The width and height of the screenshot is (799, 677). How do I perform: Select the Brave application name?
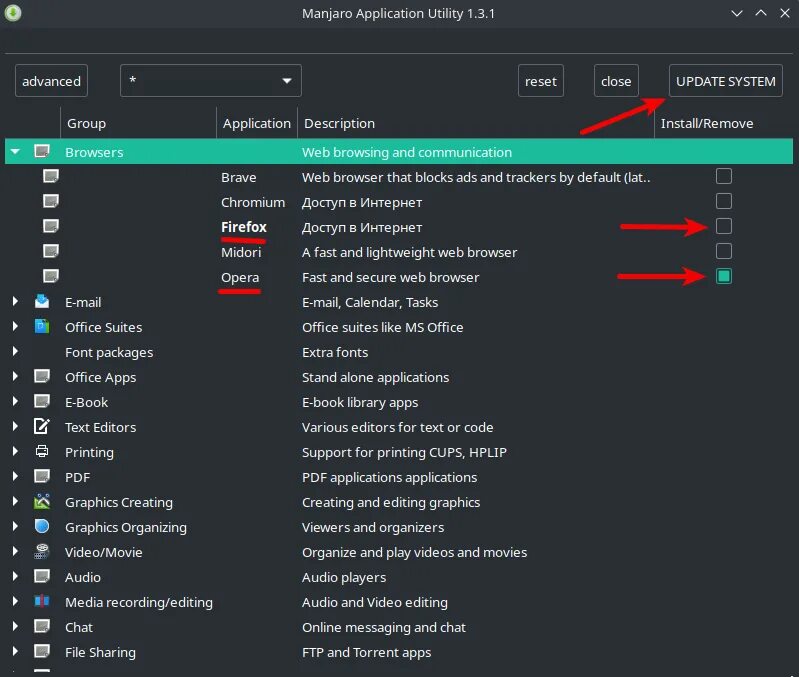pos(238,177)
